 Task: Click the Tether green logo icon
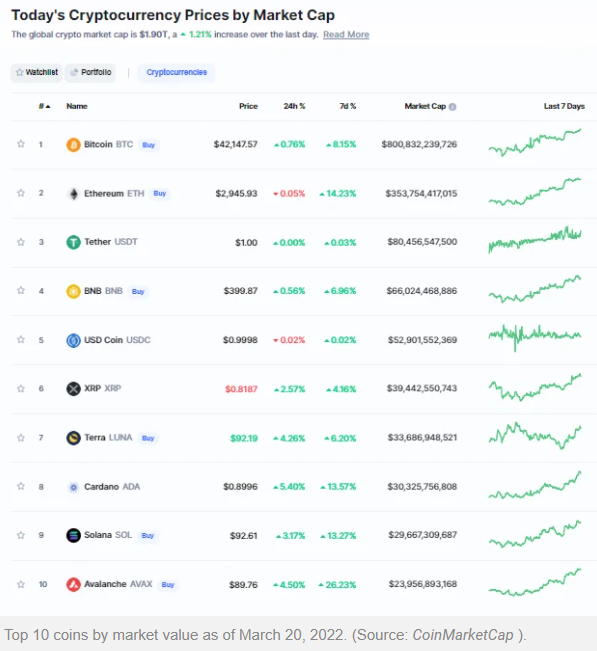tap(73, 242)
